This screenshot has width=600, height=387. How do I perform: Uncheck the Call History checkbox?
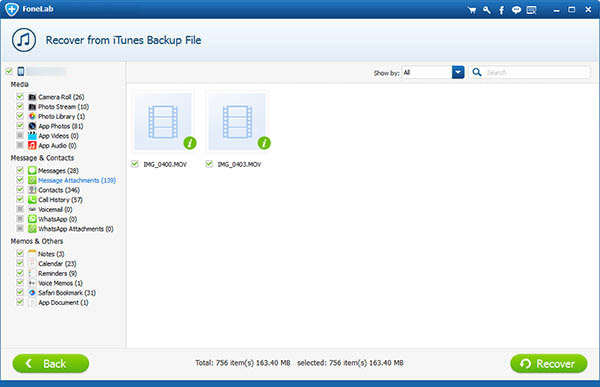20,199
